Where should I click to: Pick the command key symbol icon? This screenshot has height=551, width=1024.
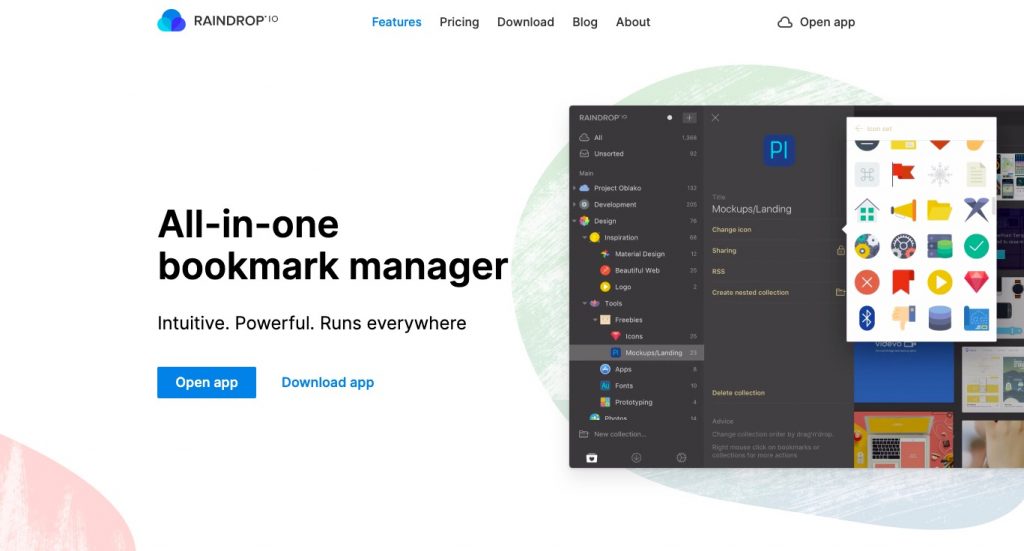(x=867, y=175)
